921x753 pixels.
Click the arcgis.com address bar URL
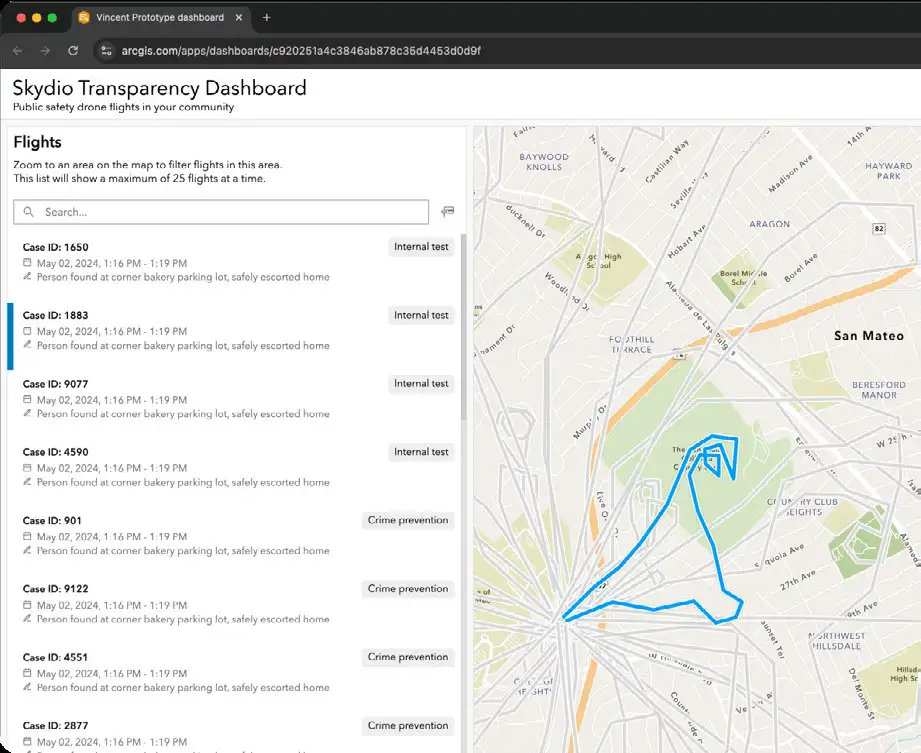[x=301, y=51]
